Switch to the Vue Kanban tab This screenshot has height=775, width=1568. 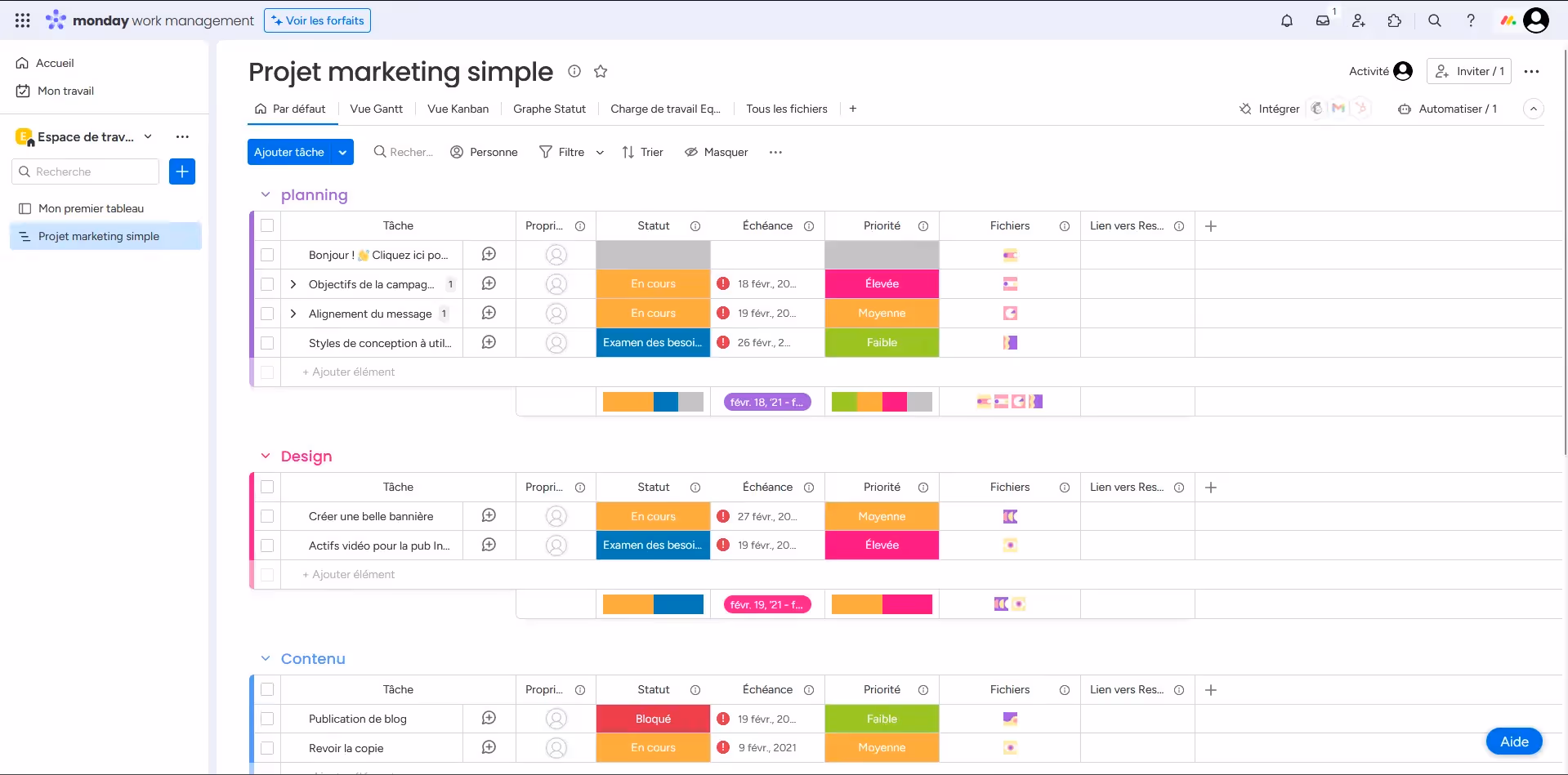point(458,109)
